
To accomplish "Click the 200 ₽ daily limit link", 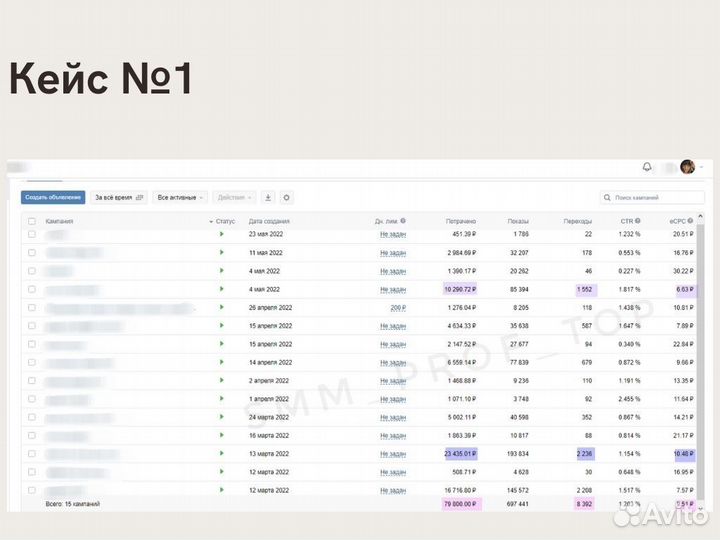I will point(397,307).
